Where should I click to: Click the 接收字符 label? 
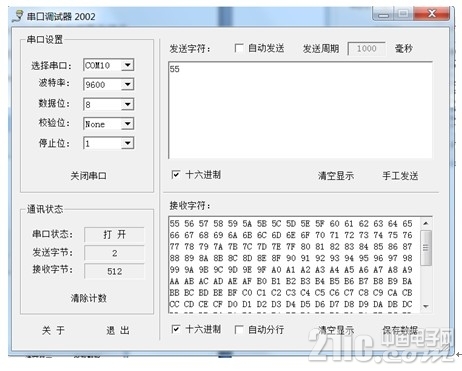point(190,205)
